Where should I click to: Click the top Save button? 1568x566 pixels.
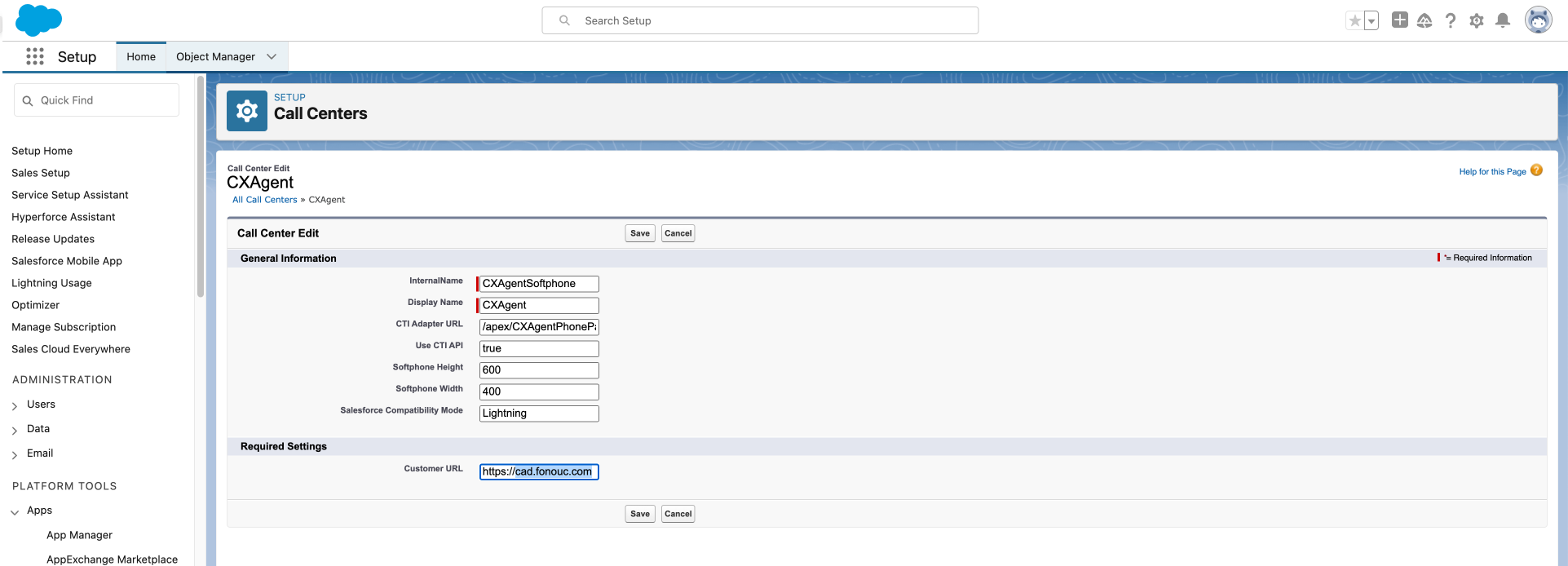point(640,233)
